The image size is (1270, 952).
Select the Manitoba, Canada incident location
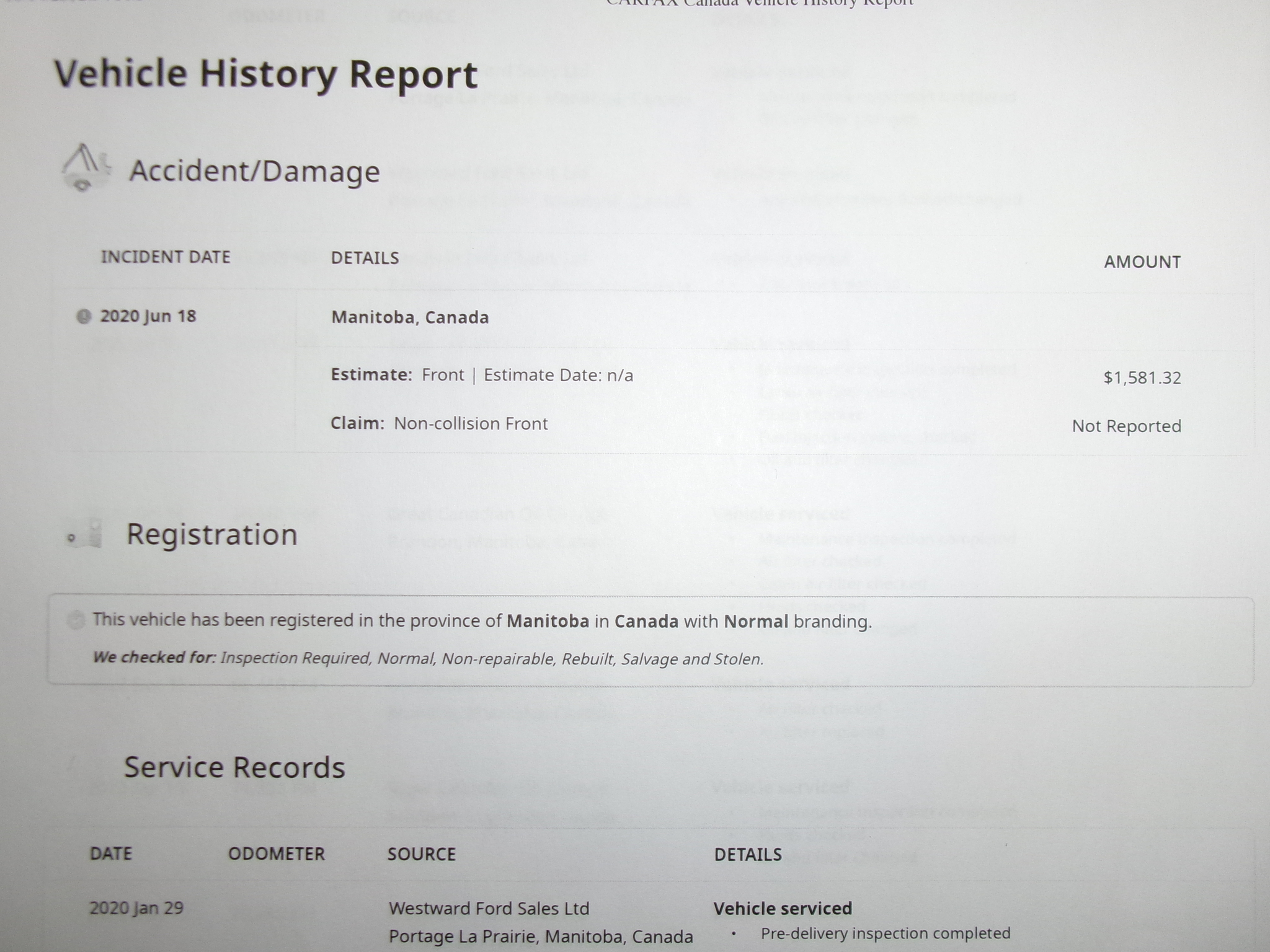point(410,317)
